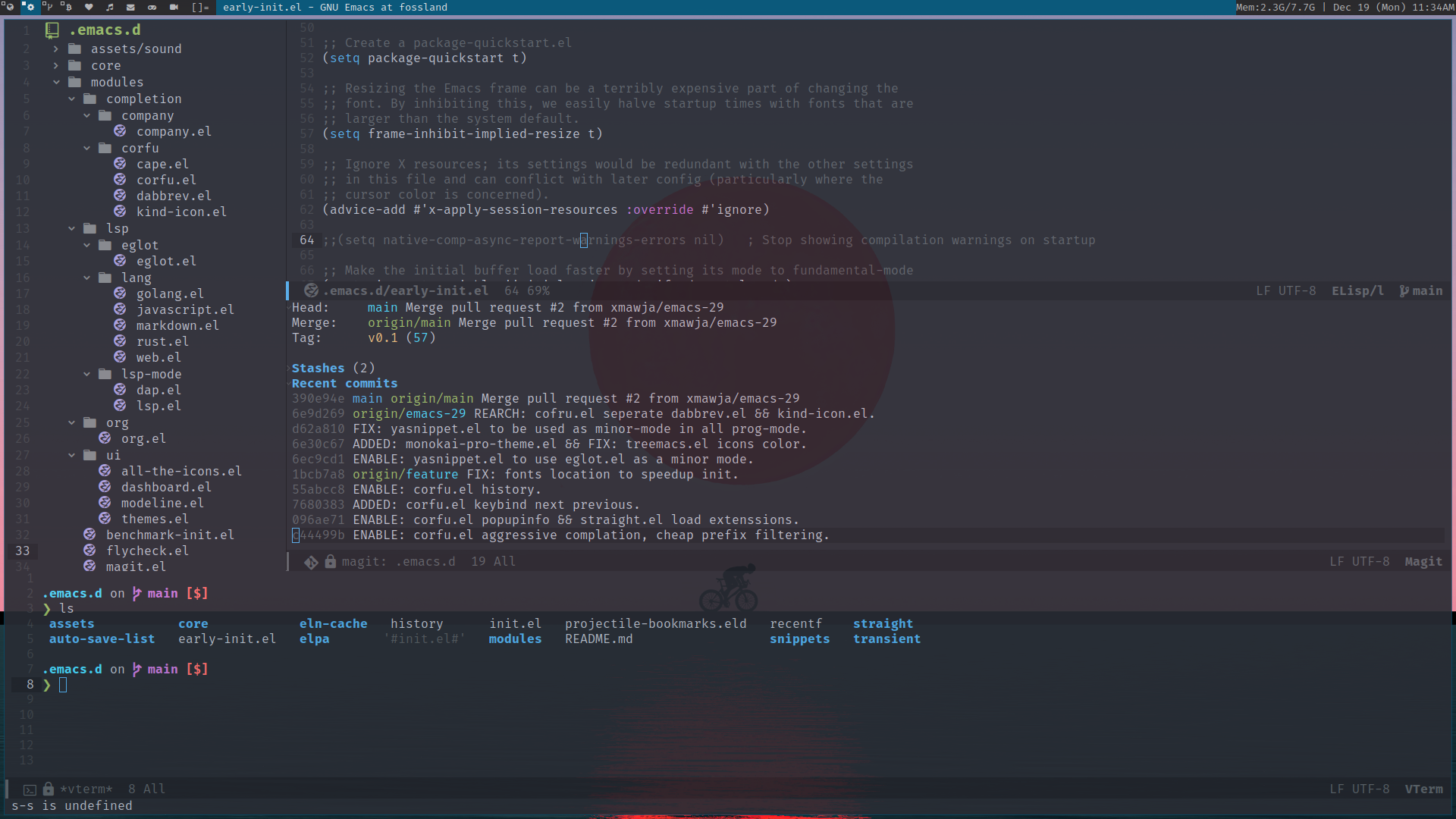The width and height of the screenshot is (1456, 819).
Task: Click the Magit icon in magit modeline
Action: [311, 562]
